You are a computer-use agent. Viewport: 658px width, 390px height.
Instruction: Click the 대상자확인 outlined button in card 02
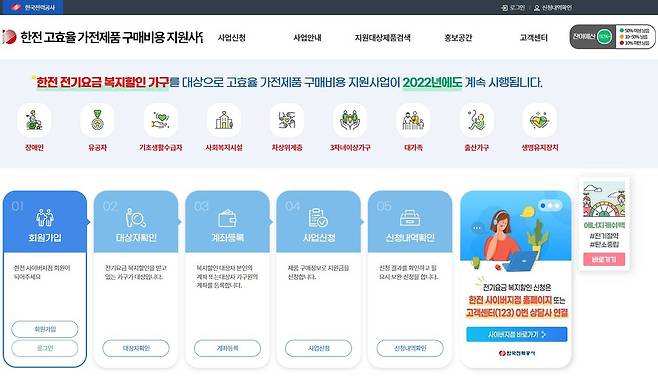136,348
